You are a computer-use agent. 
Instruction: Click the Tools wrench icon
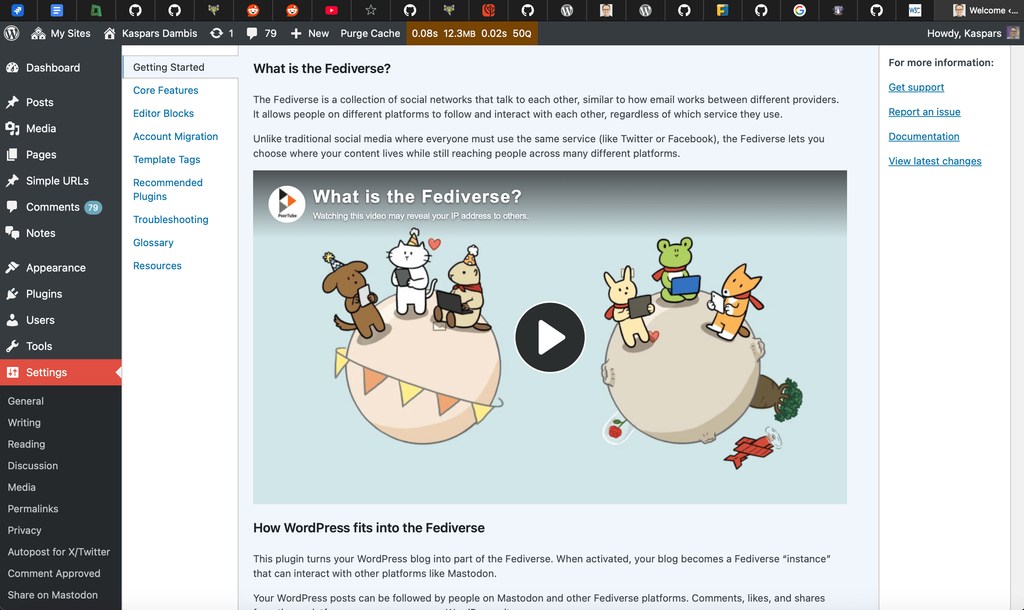[12, 346]
